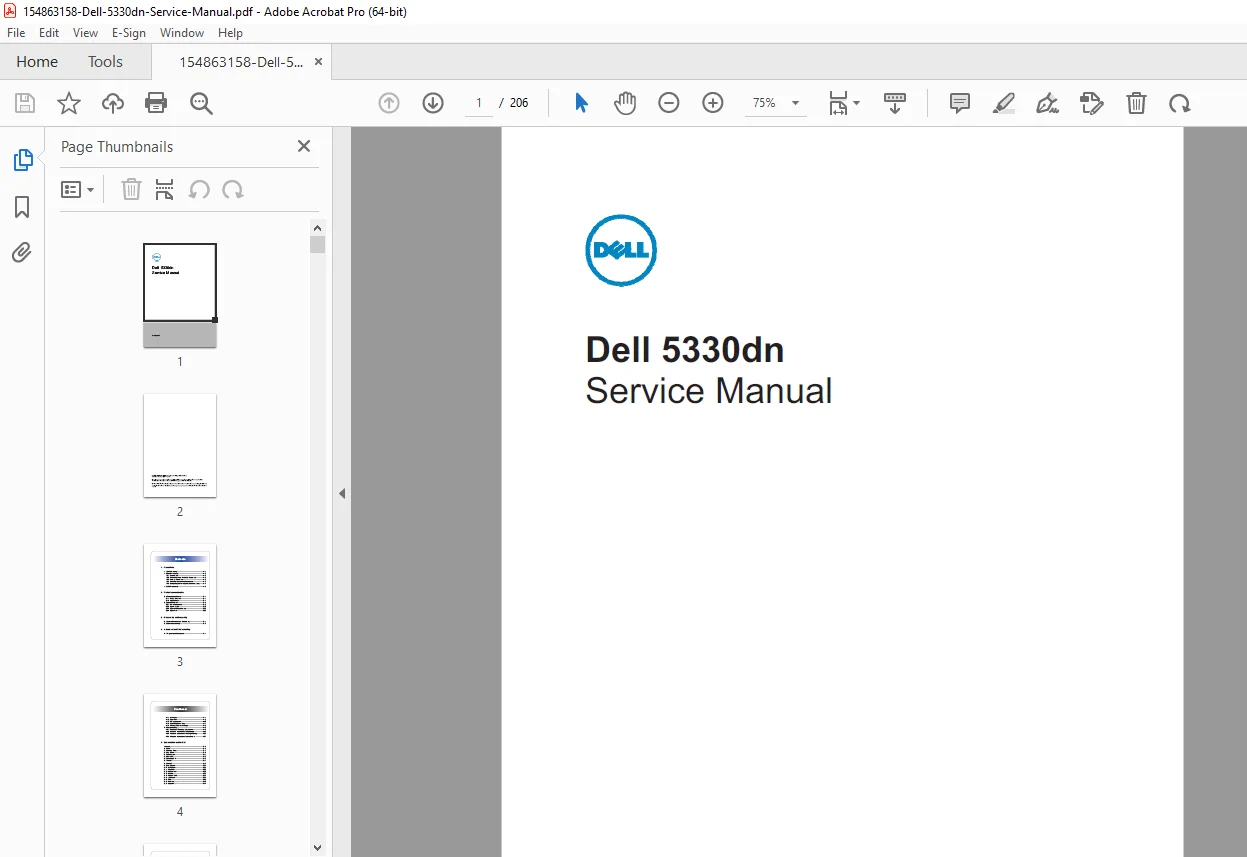Select the highlighter text tool
Viewport: 1247px width, 857px height.
click(1004, 103)
